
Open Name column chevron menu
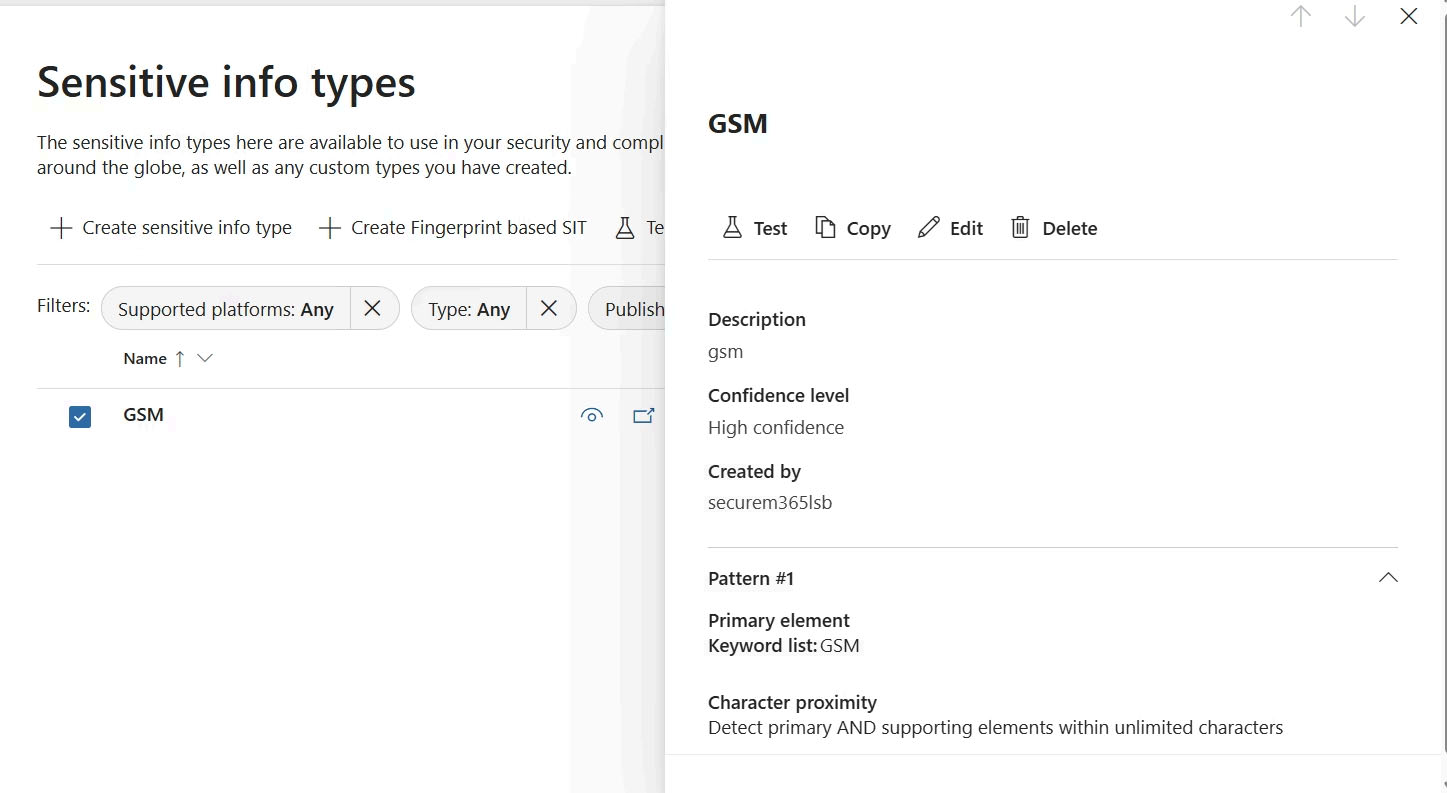pos(205,358)
